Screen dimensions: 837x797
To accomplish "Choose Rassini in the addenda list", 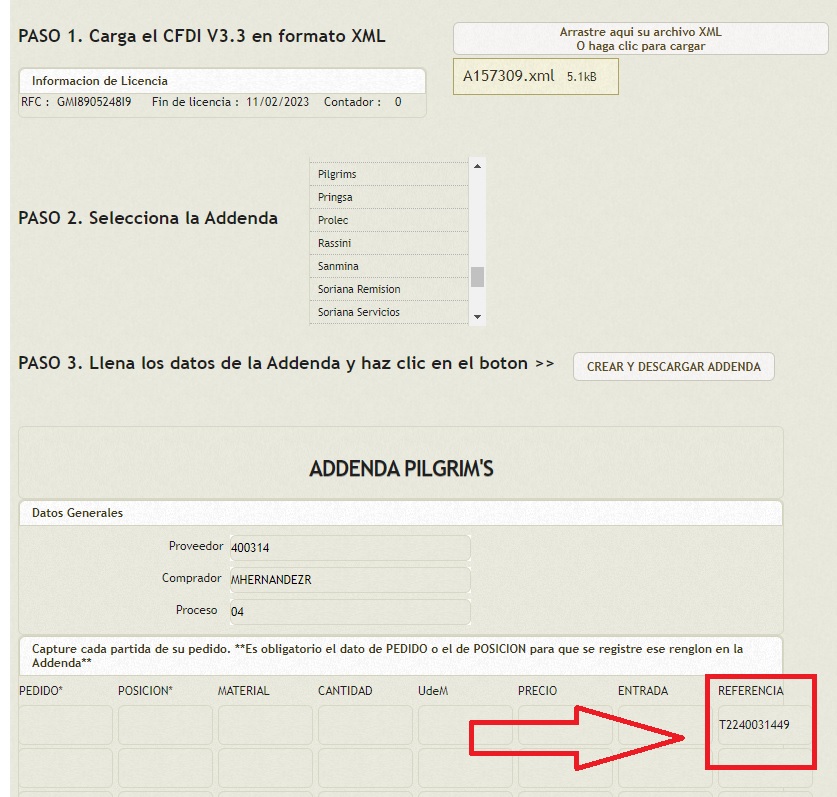I will click(x=389, y=243).
